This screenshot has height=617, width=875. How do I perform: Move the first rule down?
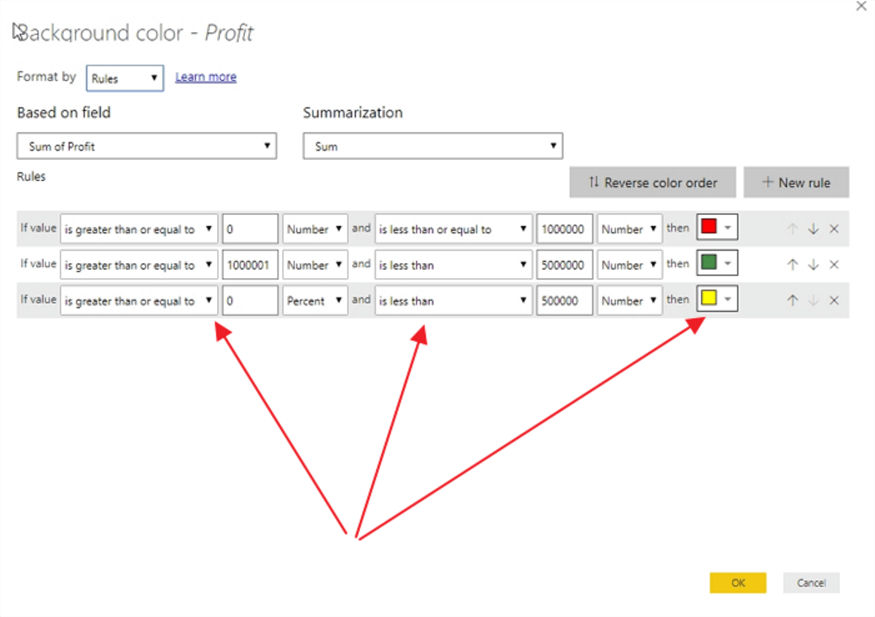coord(813,229)
